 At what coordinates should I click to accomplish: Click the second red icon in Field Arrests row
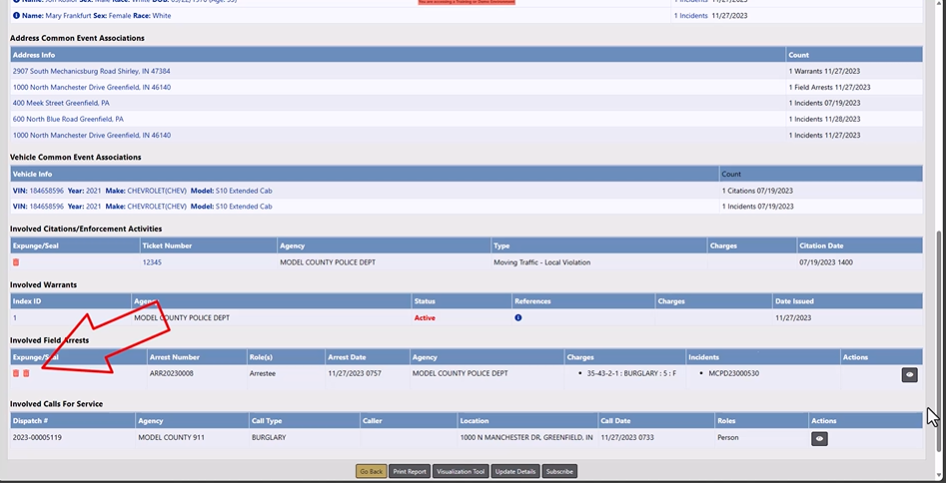point(26,373)
